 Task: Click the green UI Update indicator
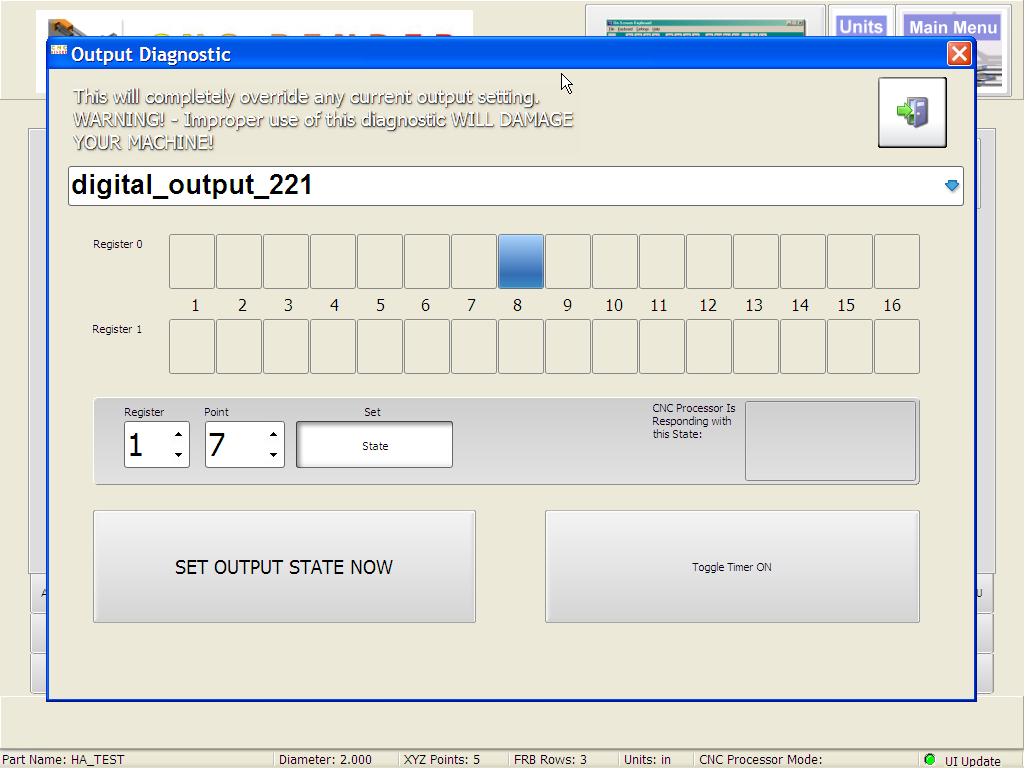[x=930, y=759]
